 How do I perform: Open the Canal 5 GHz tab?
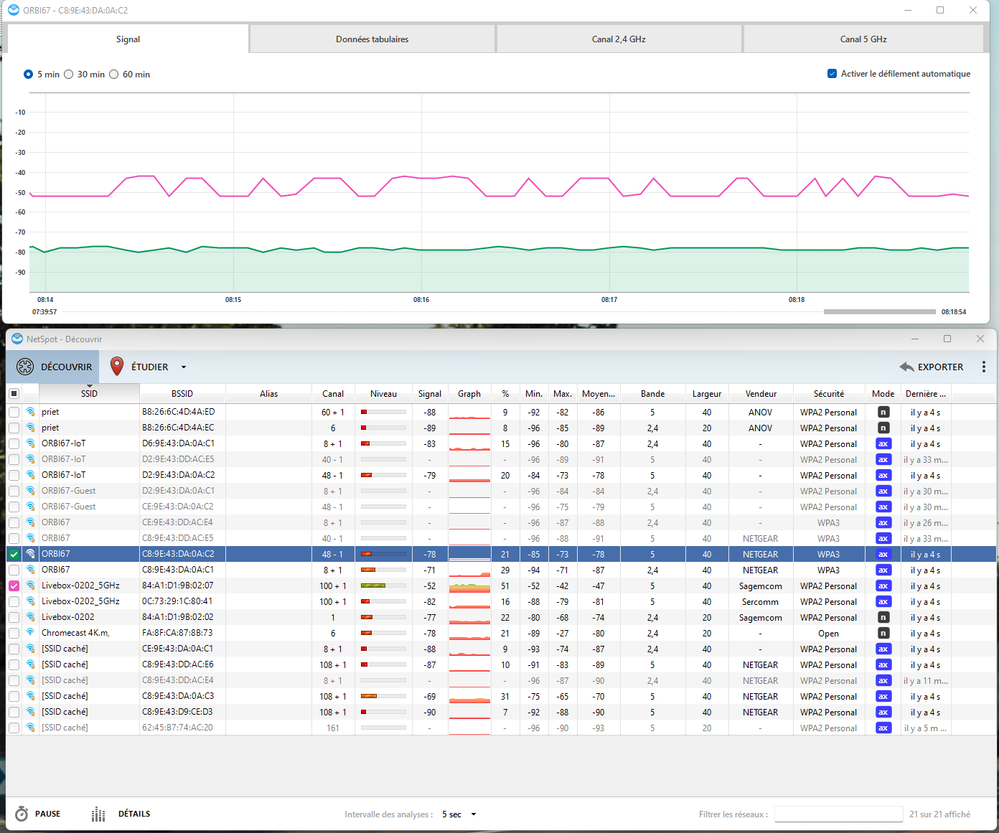coord(862,39)
